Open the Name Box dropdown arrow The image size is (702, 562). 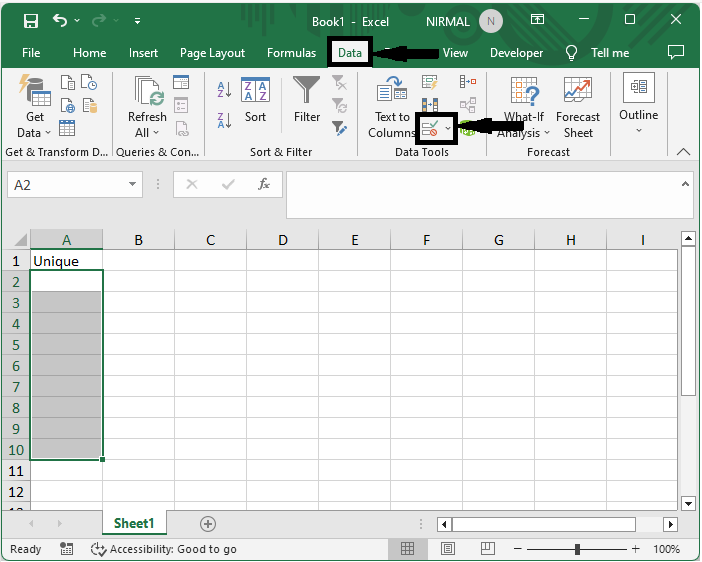pos(132,184)
